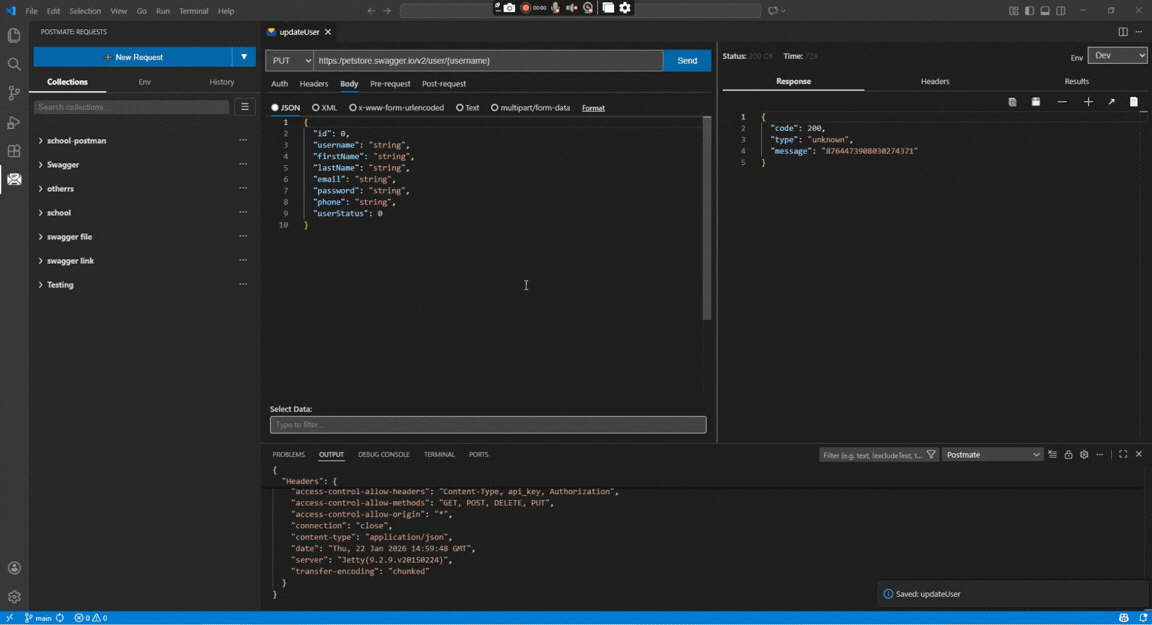
Task: Open the Terminal menu in menu bar
Action: 193,11
